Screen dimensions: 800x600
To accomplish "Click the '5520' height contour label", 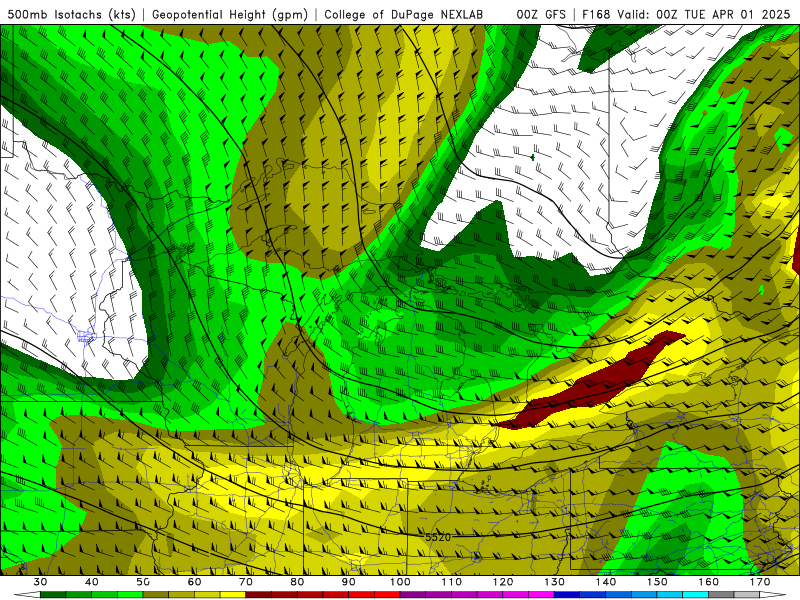I will 438,537.
